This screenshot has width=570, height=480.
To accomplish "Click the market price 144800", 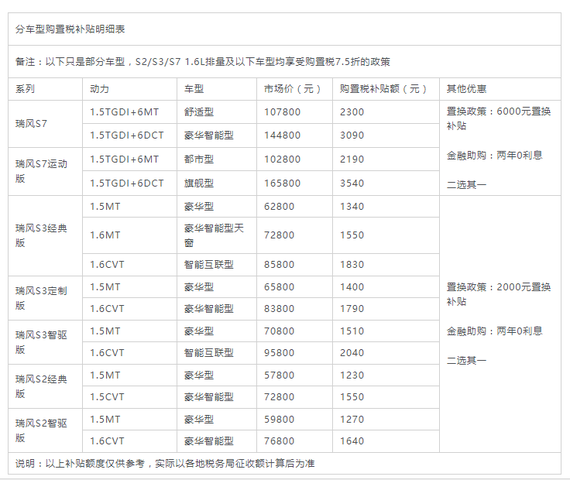I will (282, 135).
